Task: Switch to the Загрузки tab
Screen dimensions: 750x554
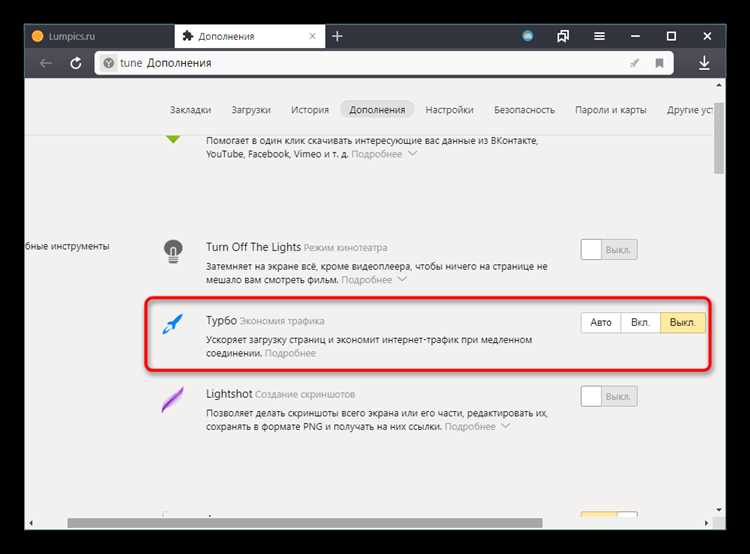Action: pyautogui.click(x=251, y=110)
